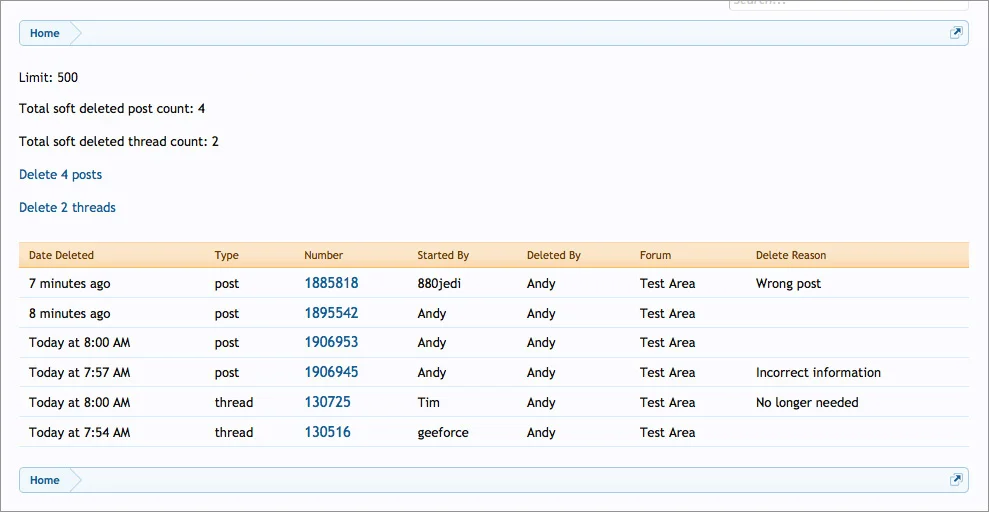989x512 pixels.
Task: Open post number 1885818
Action: click(x=331, y=283)
